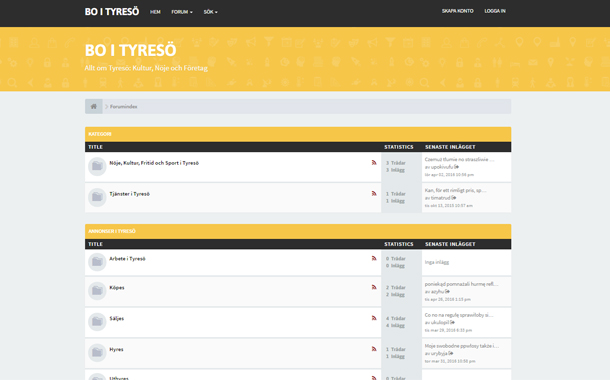Click the BO I TYRESÖ logo in navbar
The height and width of the screenshot is (380, 610).
112,12
